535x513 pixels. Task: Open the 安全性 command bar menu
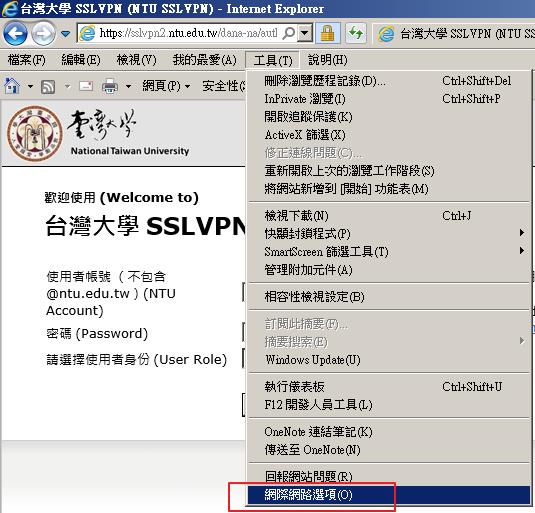point(223,86)
